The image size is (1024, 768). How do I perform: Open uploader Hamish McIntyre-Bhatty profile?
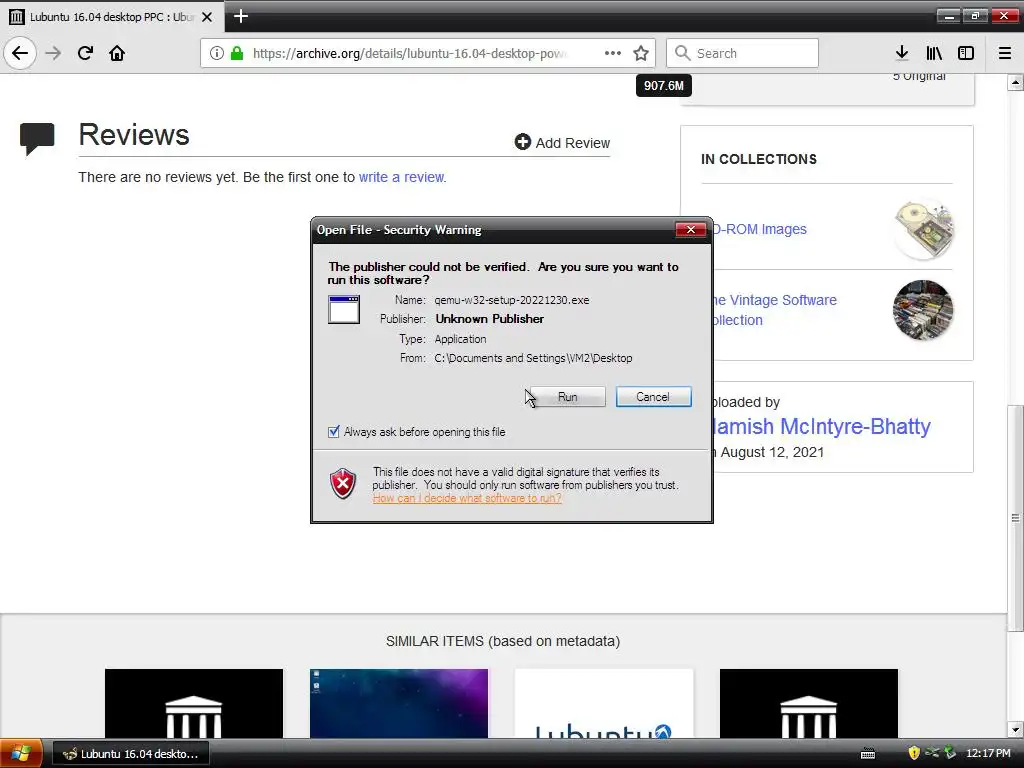click(822, 426)
